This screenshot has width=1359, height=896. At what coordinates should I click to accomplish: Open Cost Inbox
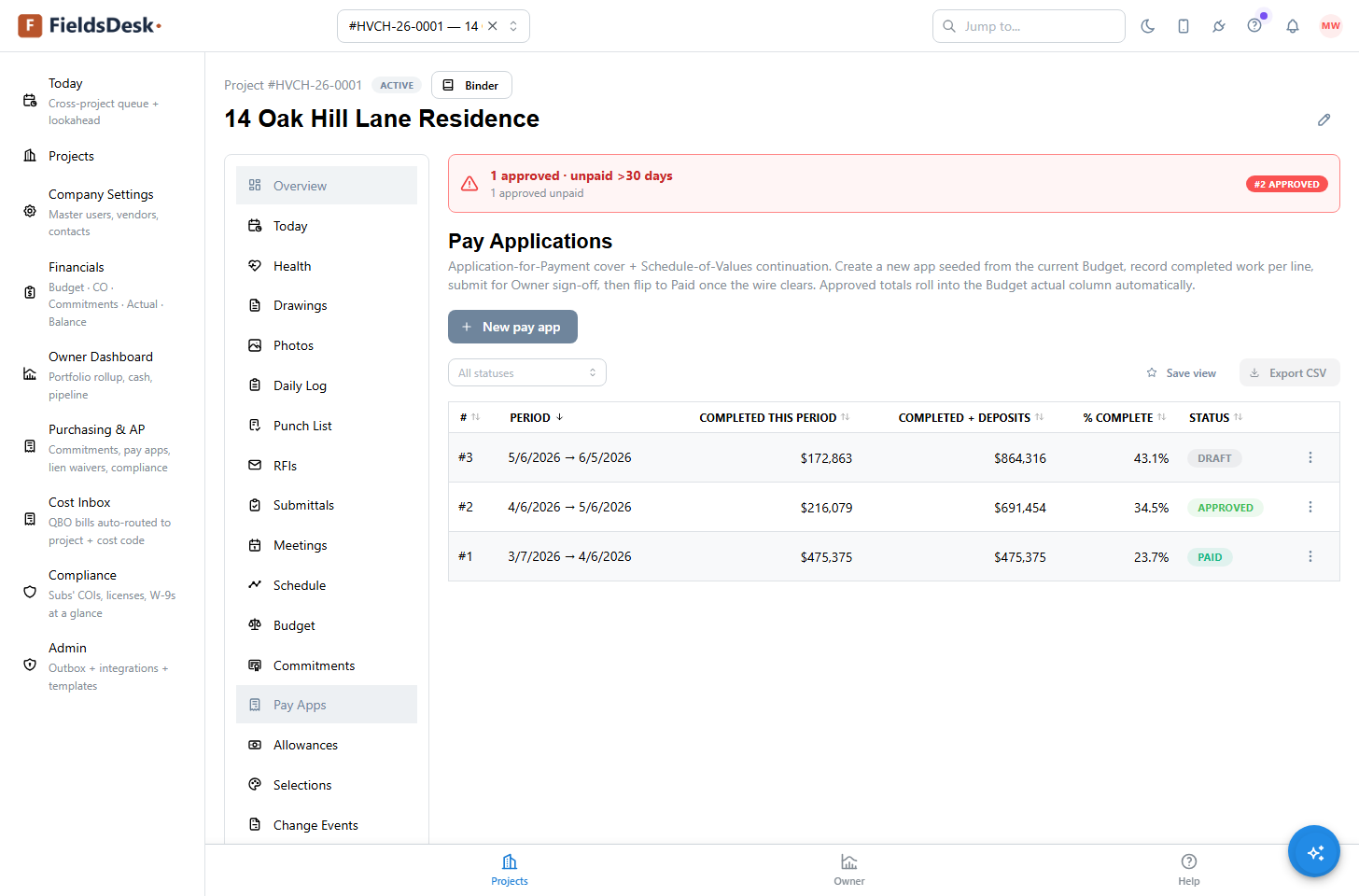pyautogui.click(x=103, y=521)
